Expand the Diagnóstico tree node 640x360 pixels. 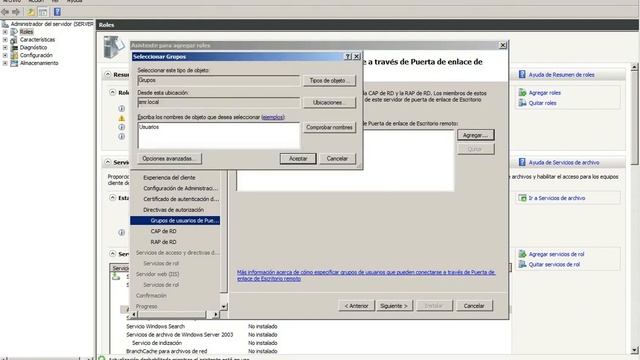[x=5, y=47]
